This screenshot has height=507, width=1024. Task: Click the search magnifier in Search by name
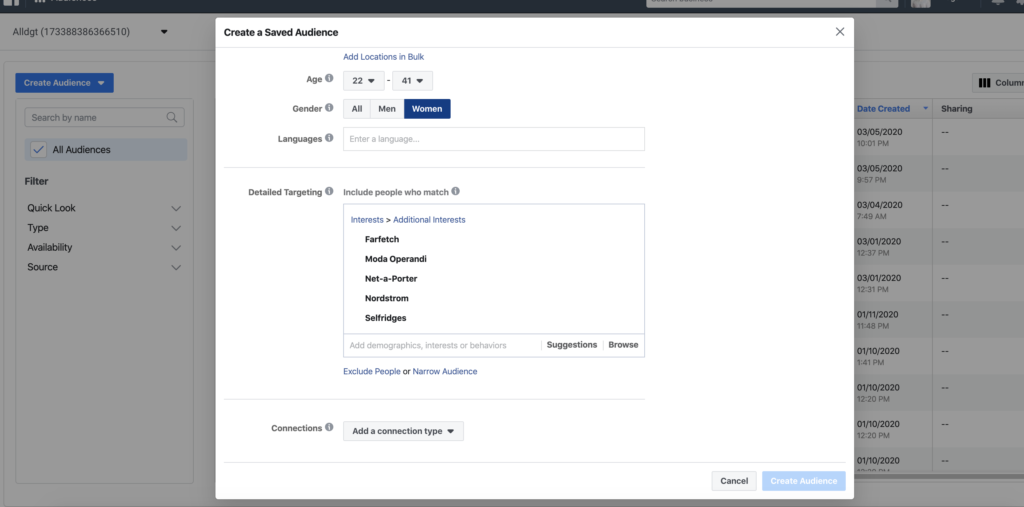pos(172,118)
